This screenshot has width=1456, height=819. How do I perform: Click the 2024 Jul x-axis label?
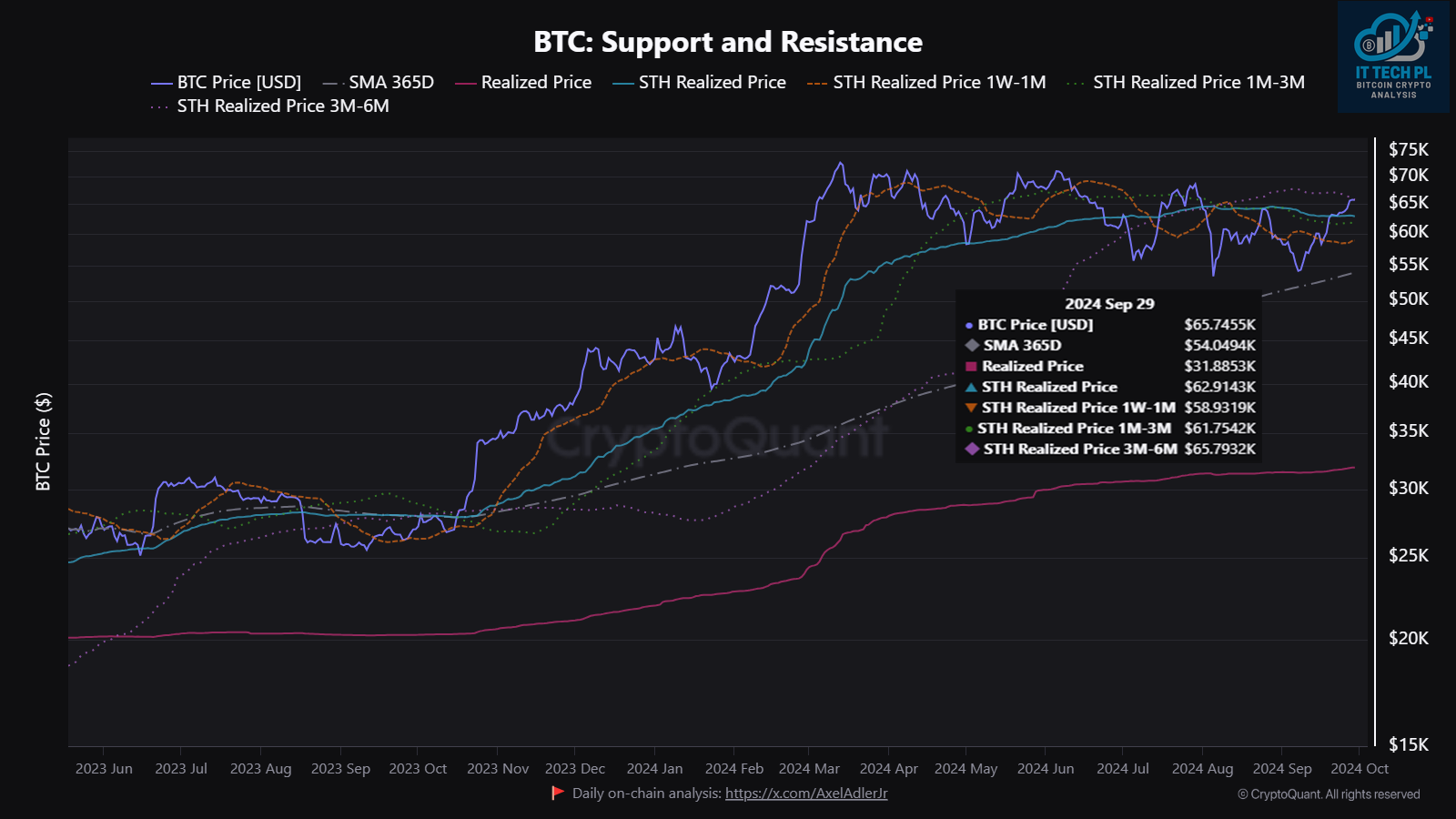tap(1123, 769)
